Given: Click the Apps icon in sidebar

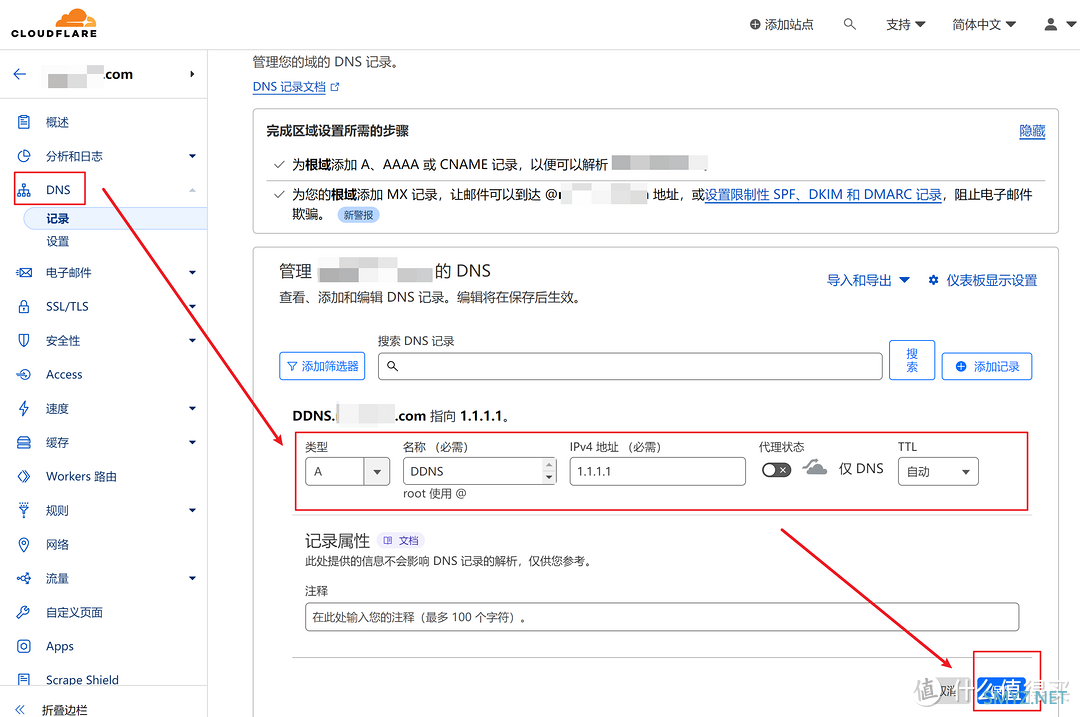Looking at the screenshot, I should (x=24, y=646).
